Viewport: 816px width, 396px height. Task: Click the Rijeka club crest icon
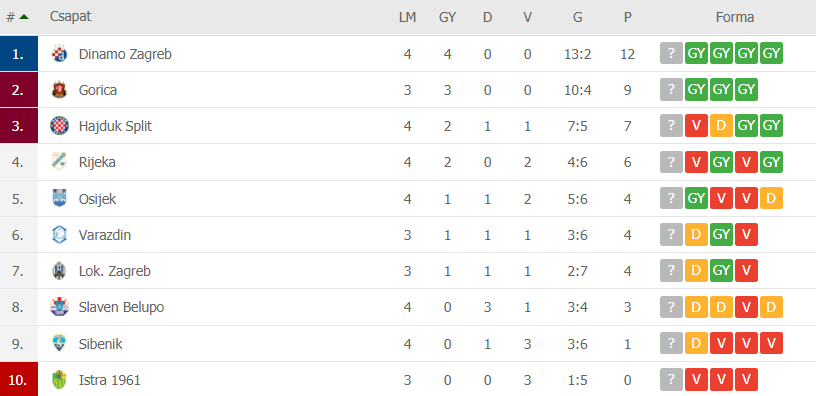coord(59,162)
